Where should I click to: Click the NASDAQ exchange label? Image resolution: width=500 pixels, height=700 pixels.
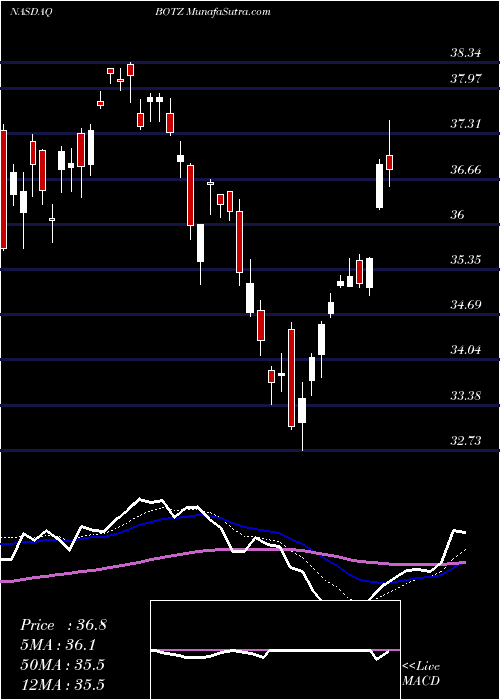tap(31, 12)
